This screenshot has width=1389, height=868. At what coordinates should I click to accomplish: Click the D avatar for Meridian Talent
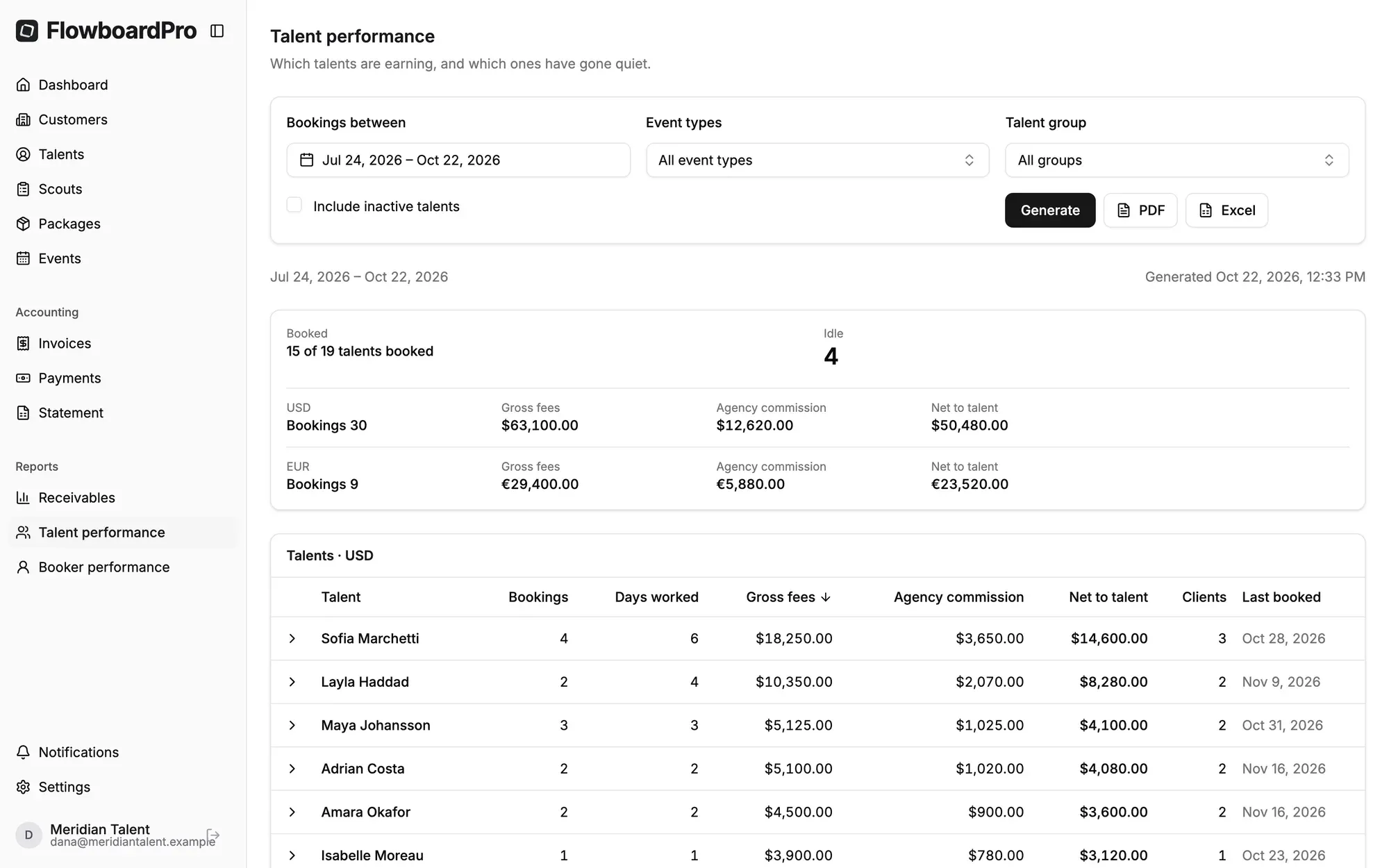click(x=28, y=835)
